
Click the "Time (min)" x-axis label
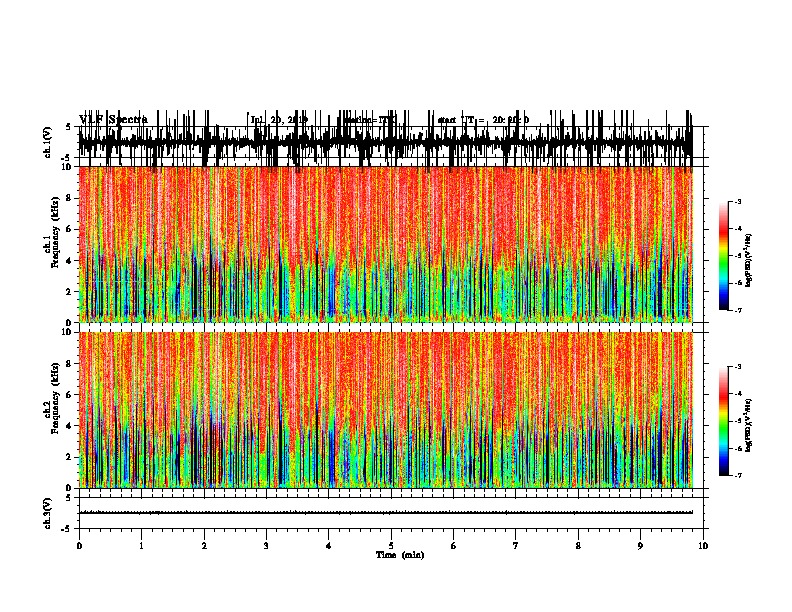click(x=400, y=555)
